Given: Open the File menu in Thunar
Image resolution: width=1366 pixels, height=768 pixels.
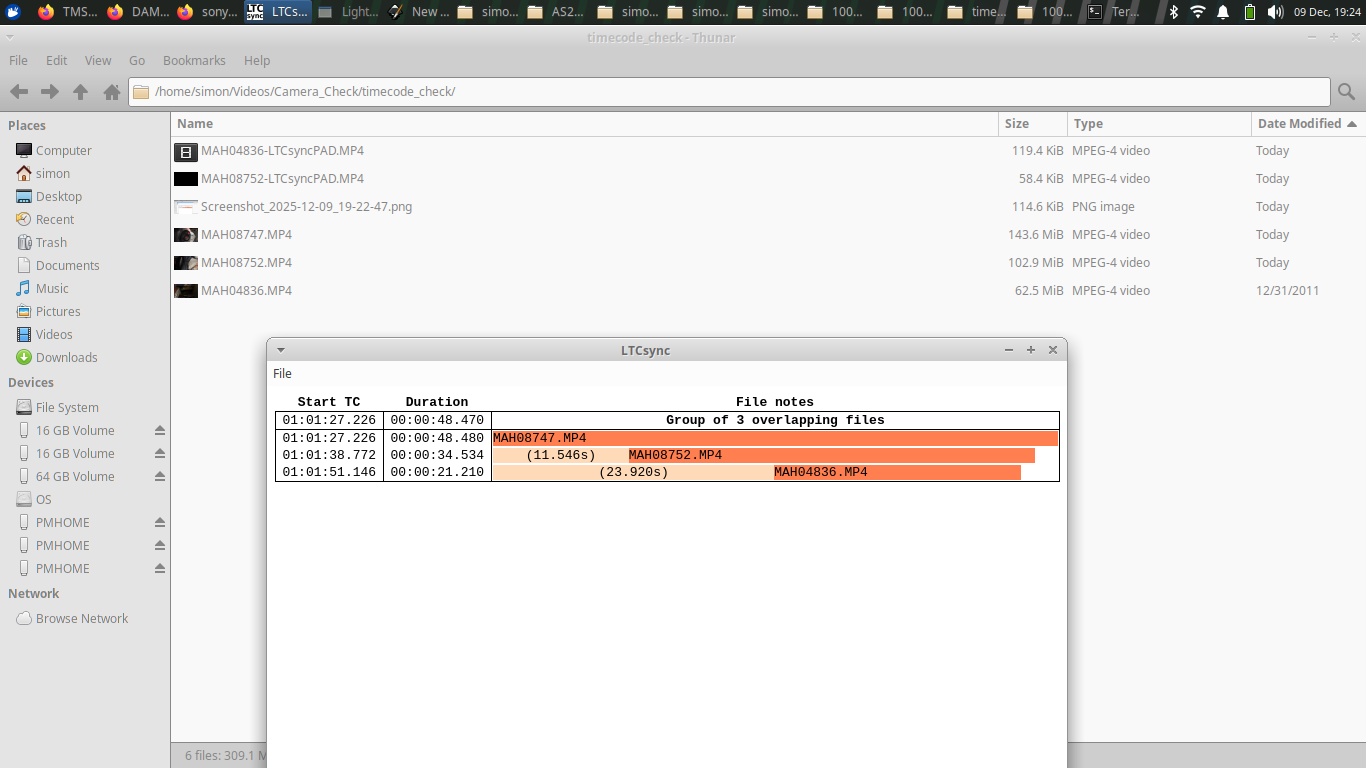Looking at the screenshot, I should click(18, 60).
